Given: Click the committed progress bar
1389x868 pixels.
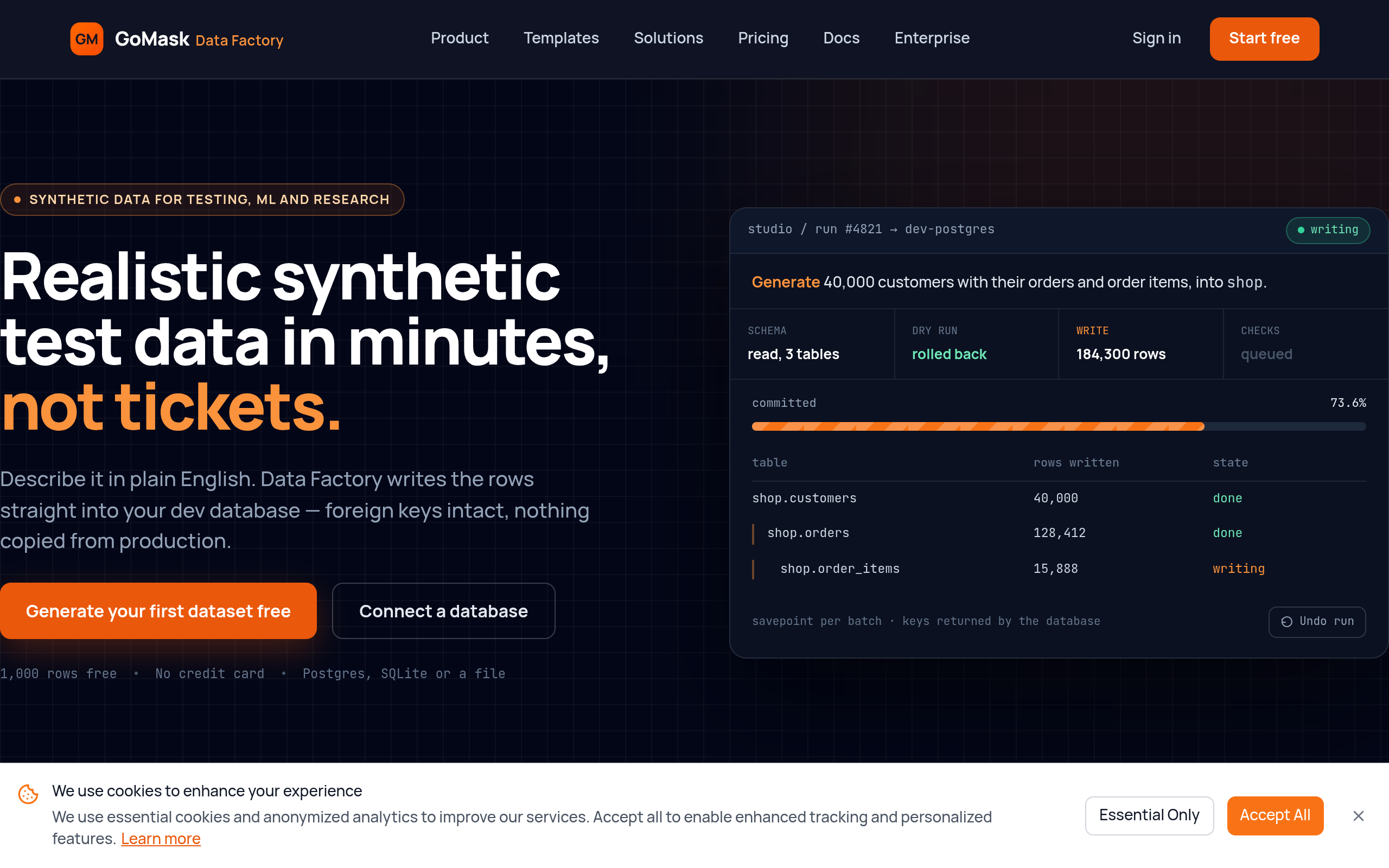Looking at the screenshot, I should click(1059, 426).
